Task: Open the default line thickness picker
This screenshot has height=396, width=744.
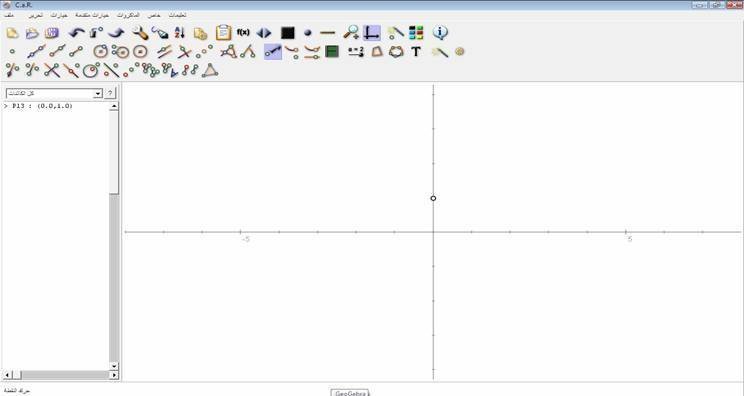Action: (x=327, y=33)
